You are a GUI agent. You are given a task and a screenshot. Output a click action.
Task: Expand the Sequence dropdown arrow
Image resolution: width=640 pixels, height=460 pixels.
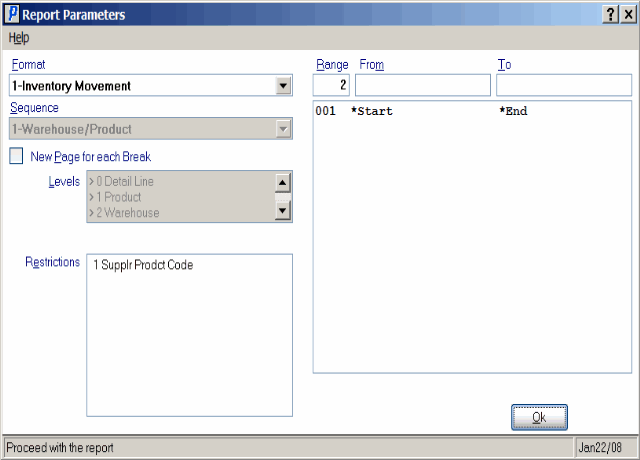pos(283,129)
